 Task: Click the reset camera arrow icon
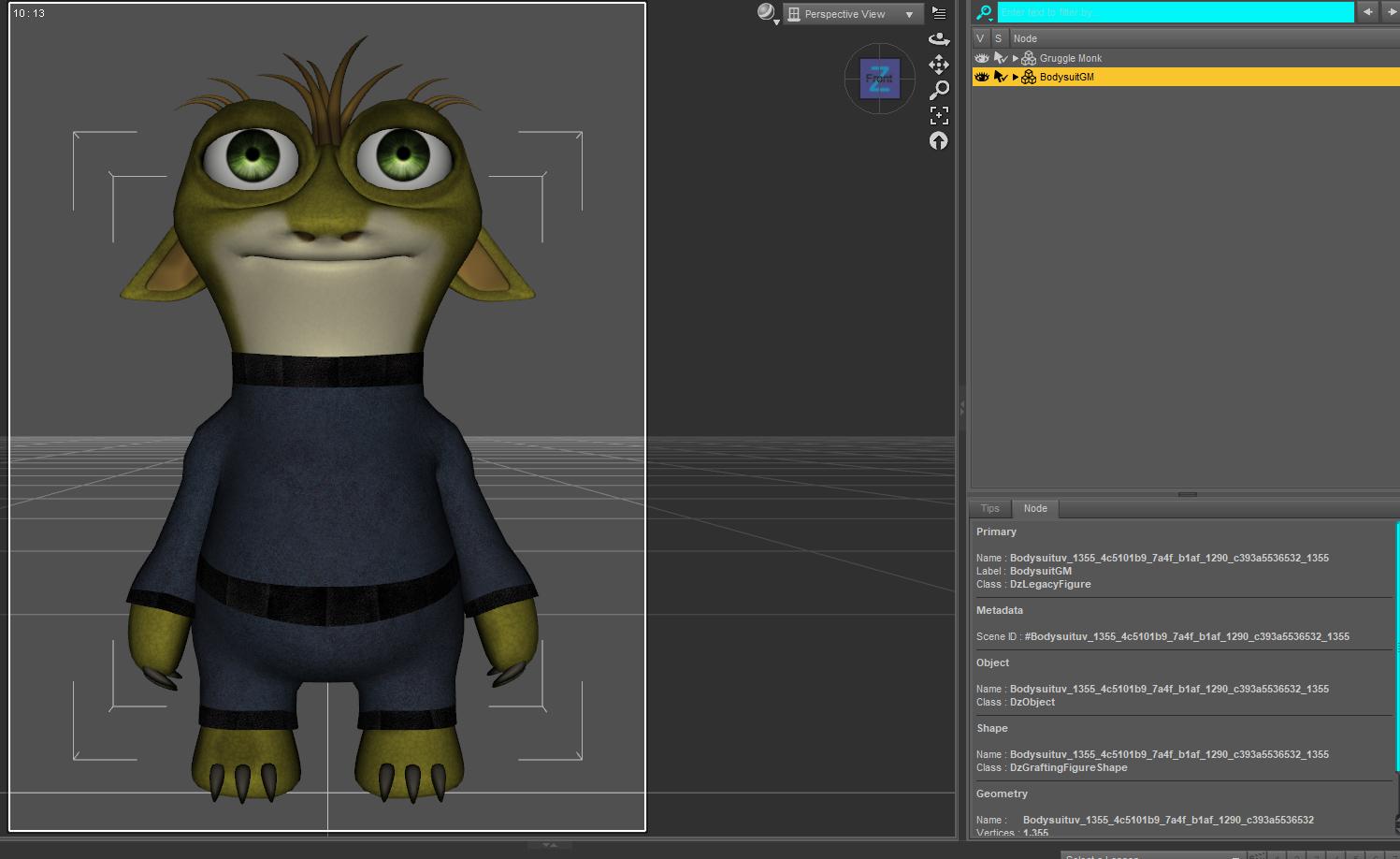tap(939, 141)
